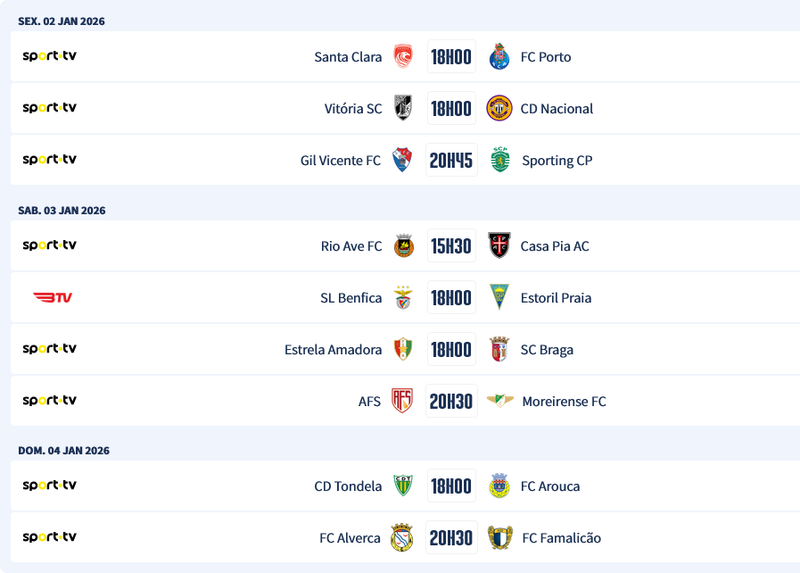
Task: Open the SC Braga crest icon
Action: (x=500, y=350)
